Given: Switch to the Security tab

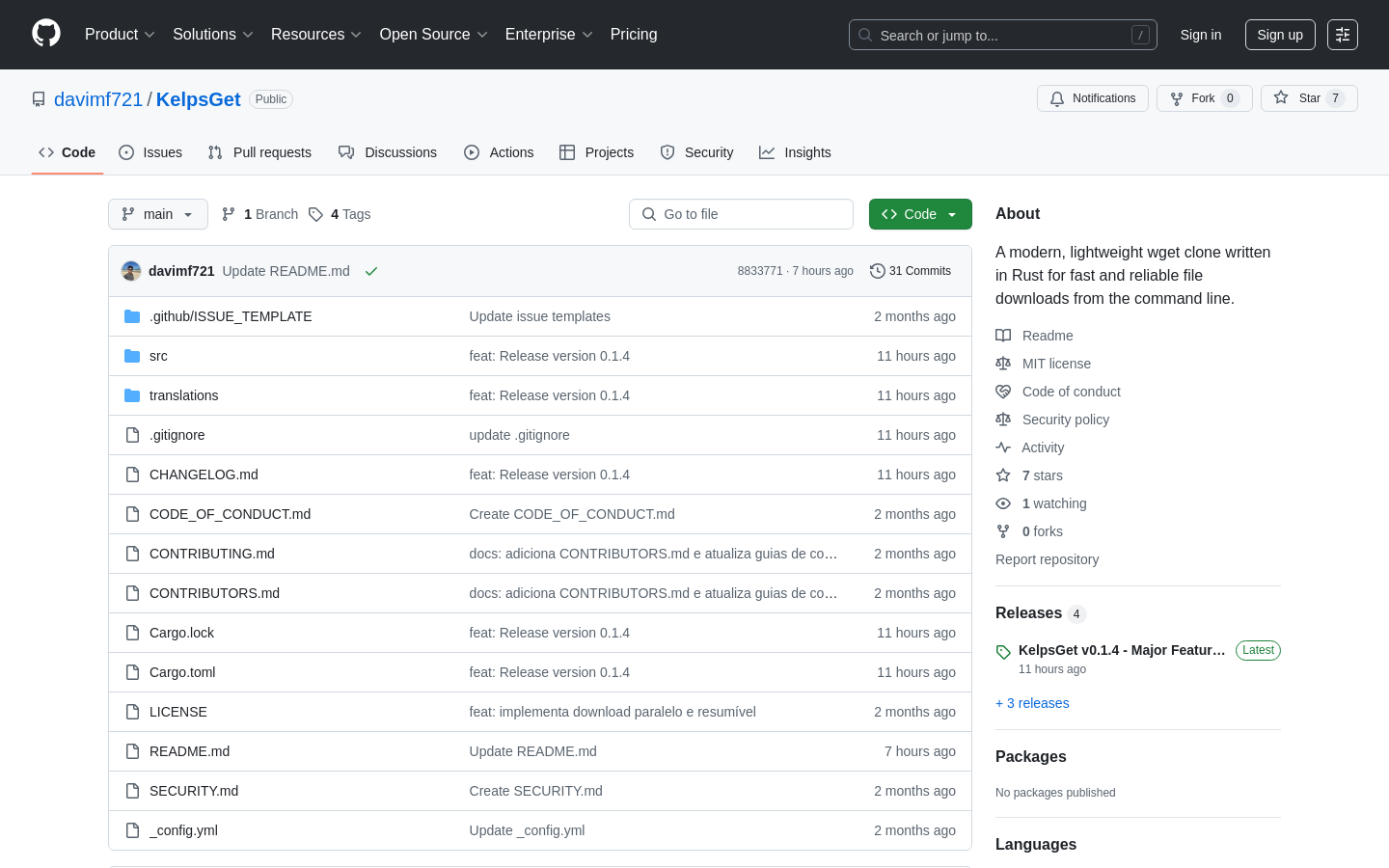Looking at the screenshot, I should 696,152.
